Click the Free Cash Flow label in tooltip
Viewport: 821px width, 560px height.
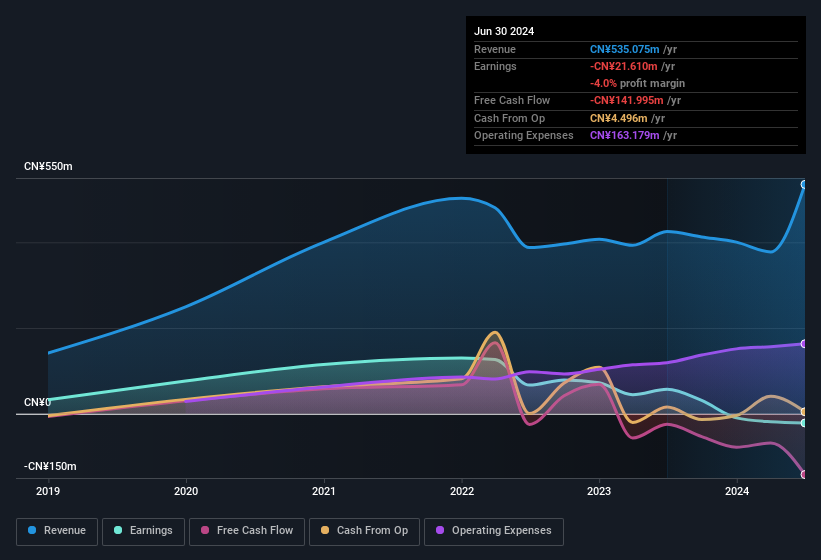[512, 100]
